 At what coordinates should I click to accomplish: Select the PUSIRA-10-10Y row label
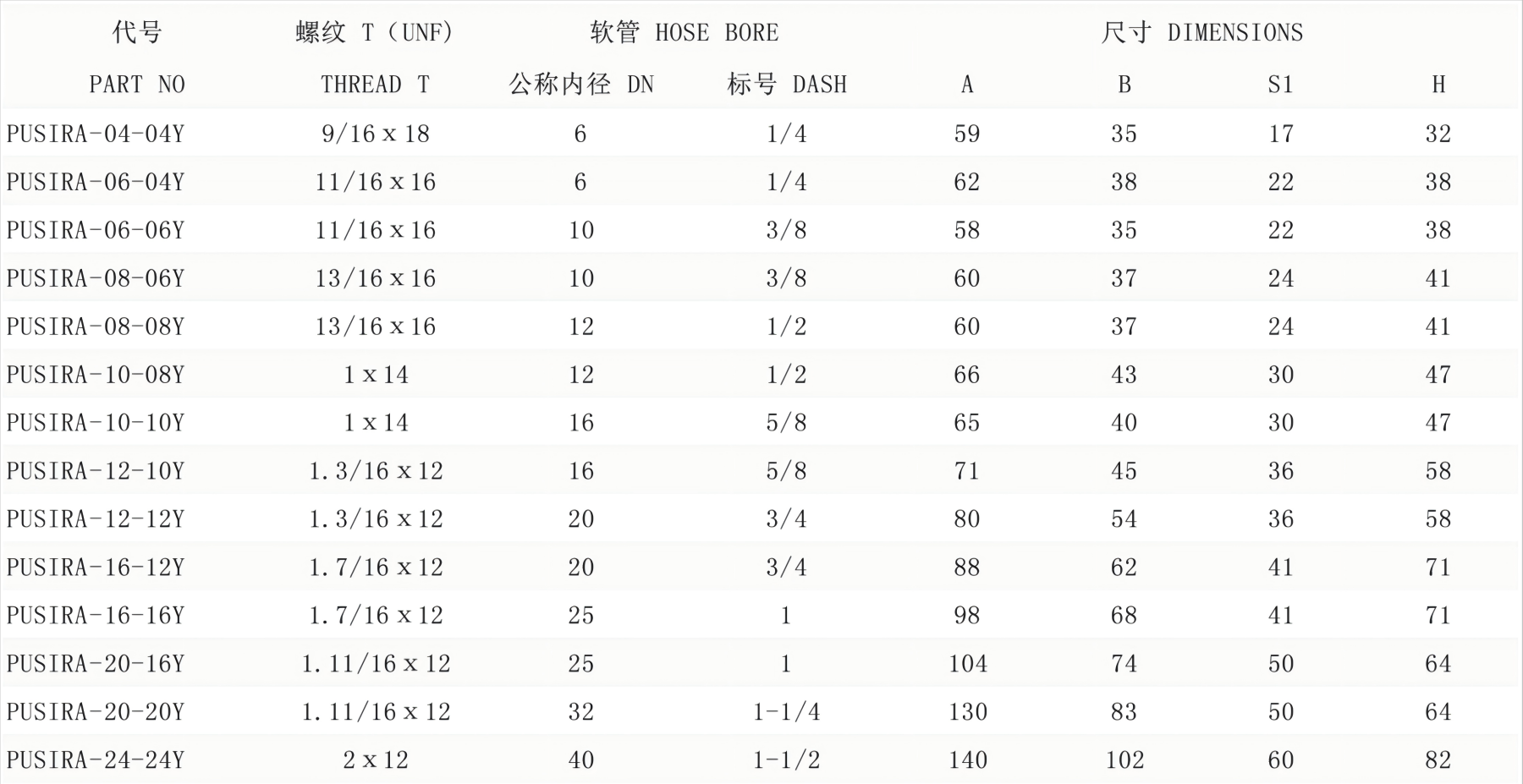click(x=95, y=423)
